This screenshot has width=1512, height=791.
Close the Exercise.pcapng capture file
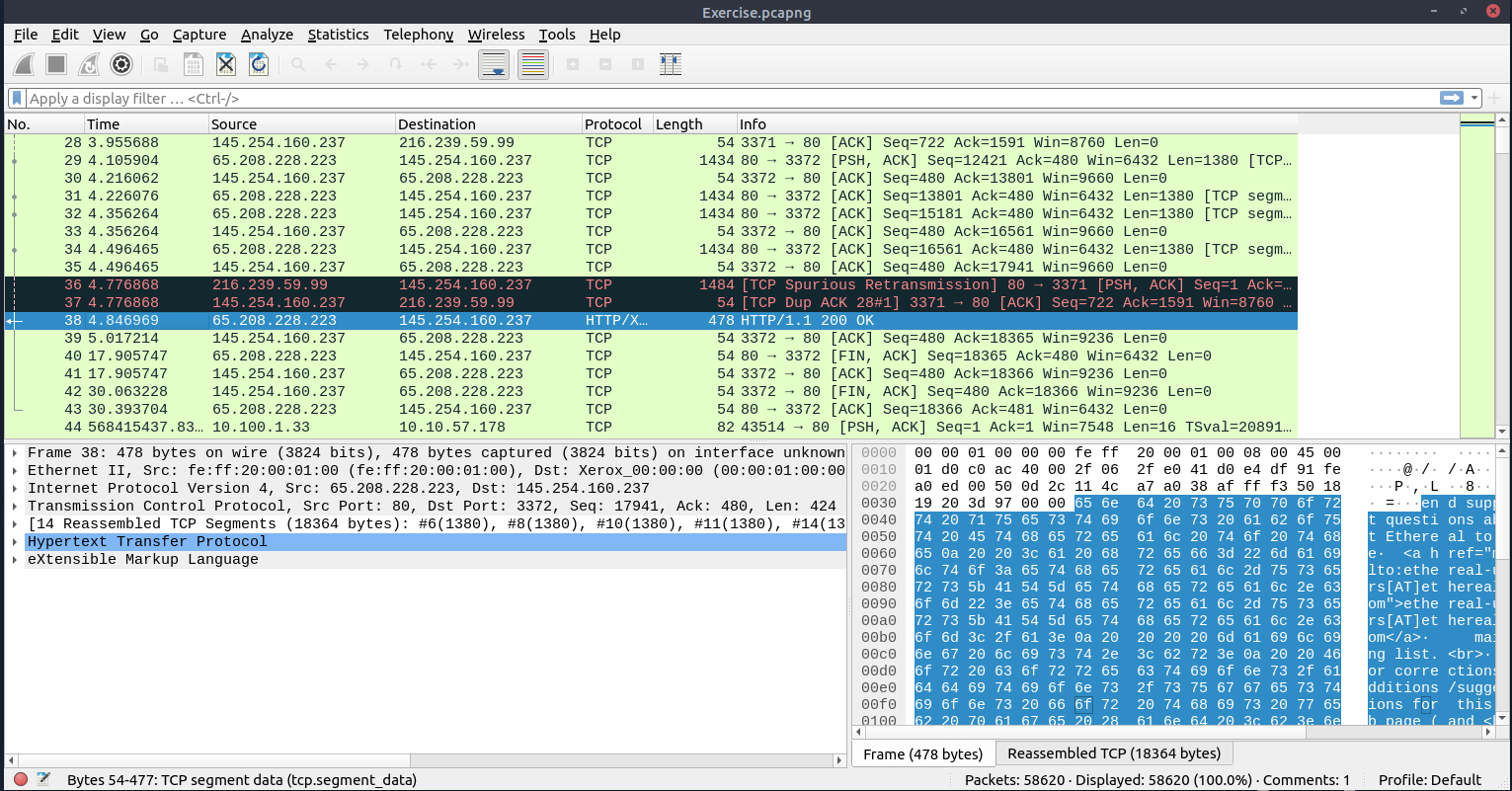click(226, 64)
